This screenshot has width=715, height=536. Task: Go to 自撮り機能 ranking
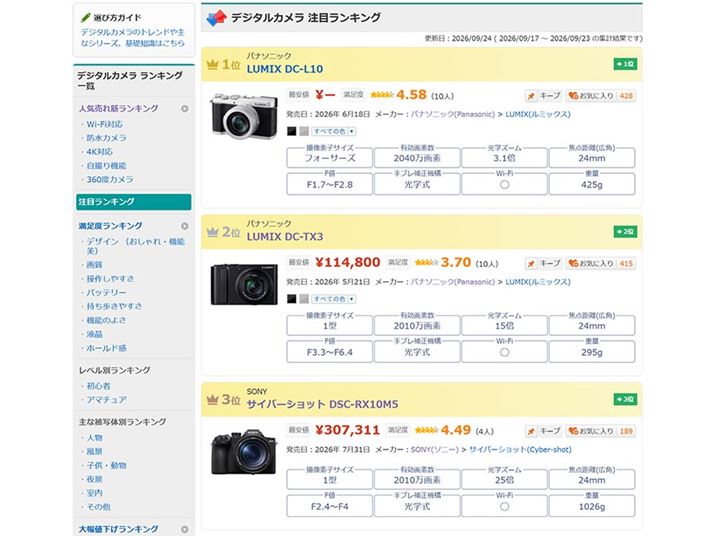point(106,166)
